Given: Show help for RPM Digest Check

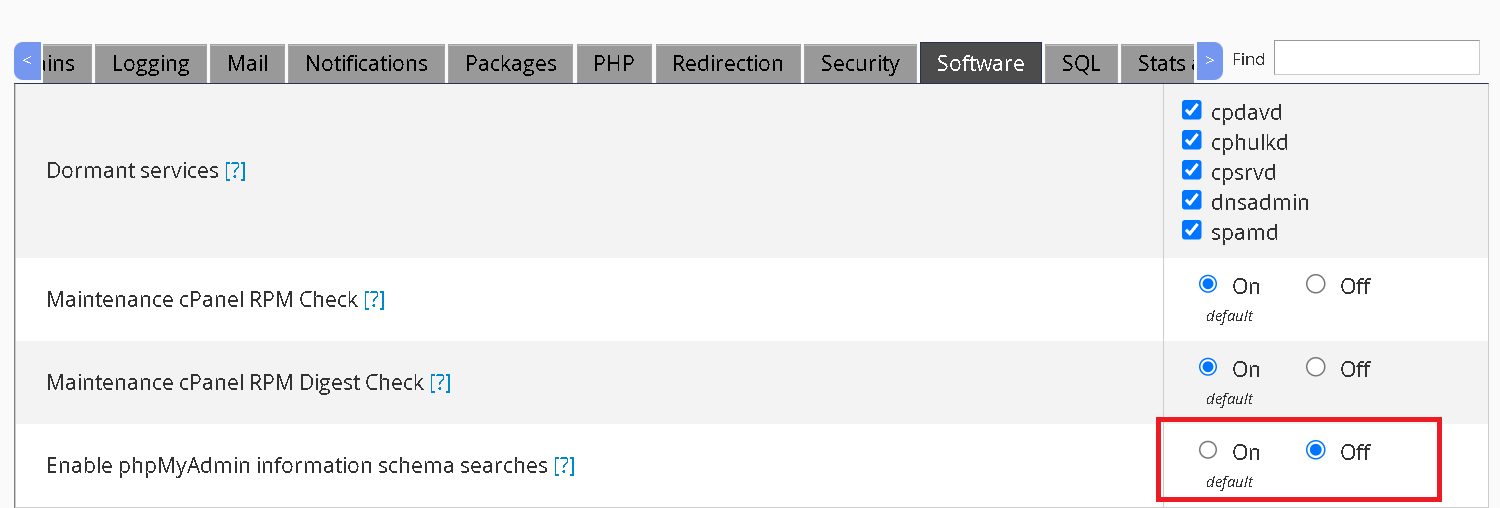Looking at the screenshot, I should [440, 383].
